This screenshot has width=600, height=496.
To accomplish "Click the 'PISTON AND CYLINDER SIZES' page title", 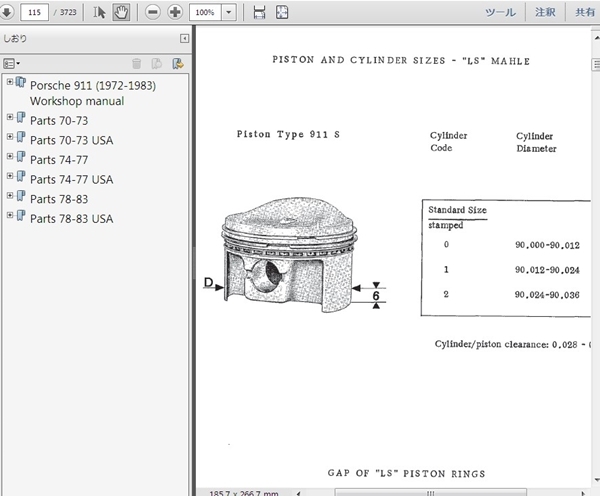I will [x=401, y=60].
